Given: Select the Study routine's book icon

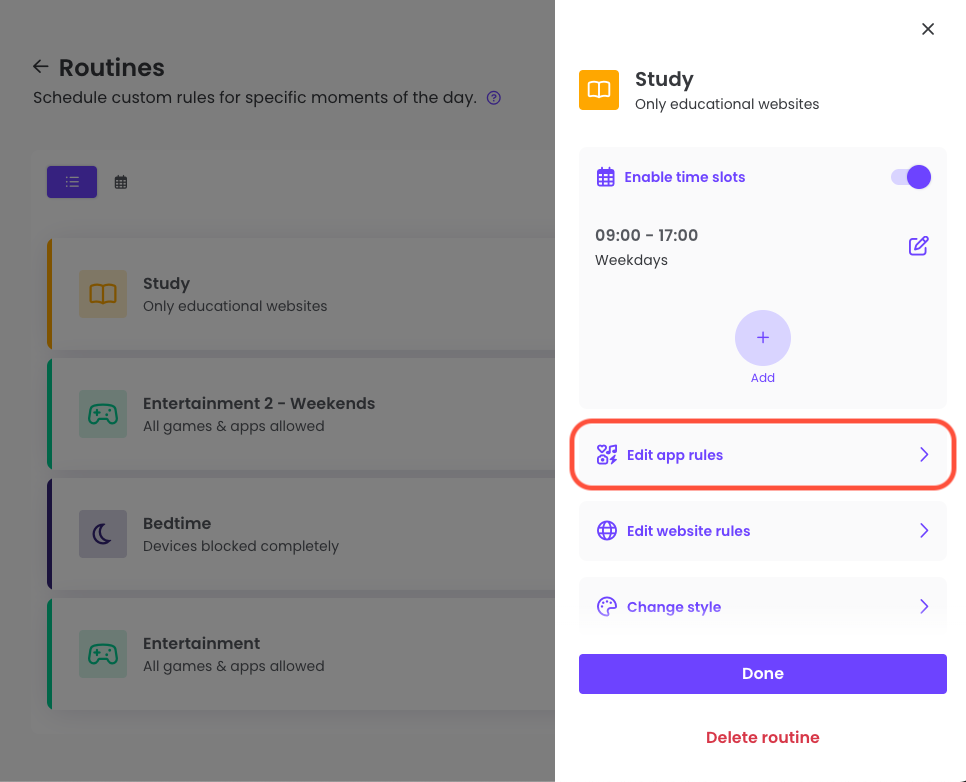Looking at the screenshot, I should pos(103,293).
